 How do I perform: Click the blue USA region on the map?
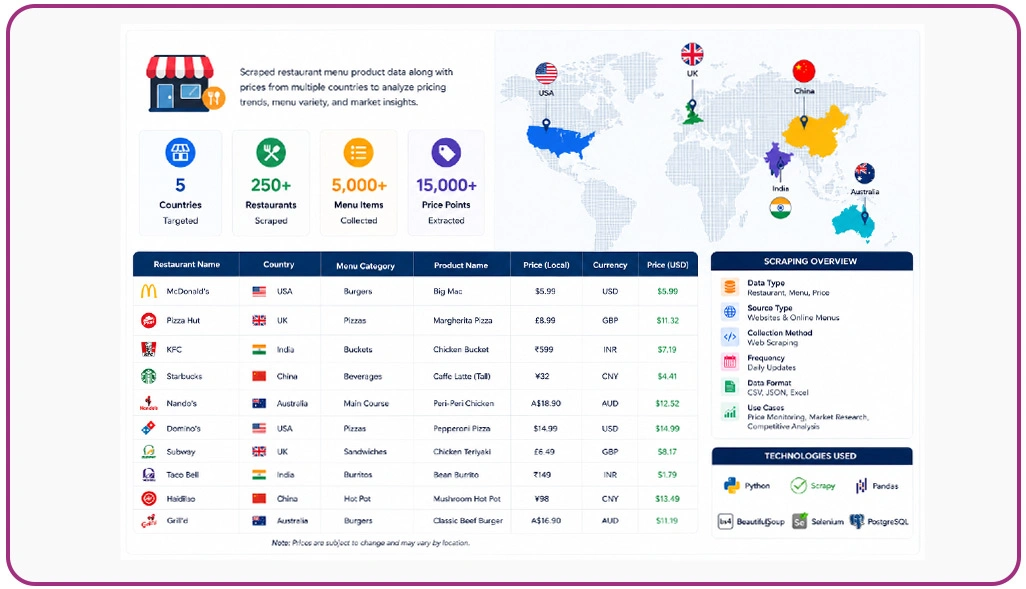pyautogui.click(x=559, y=141)
